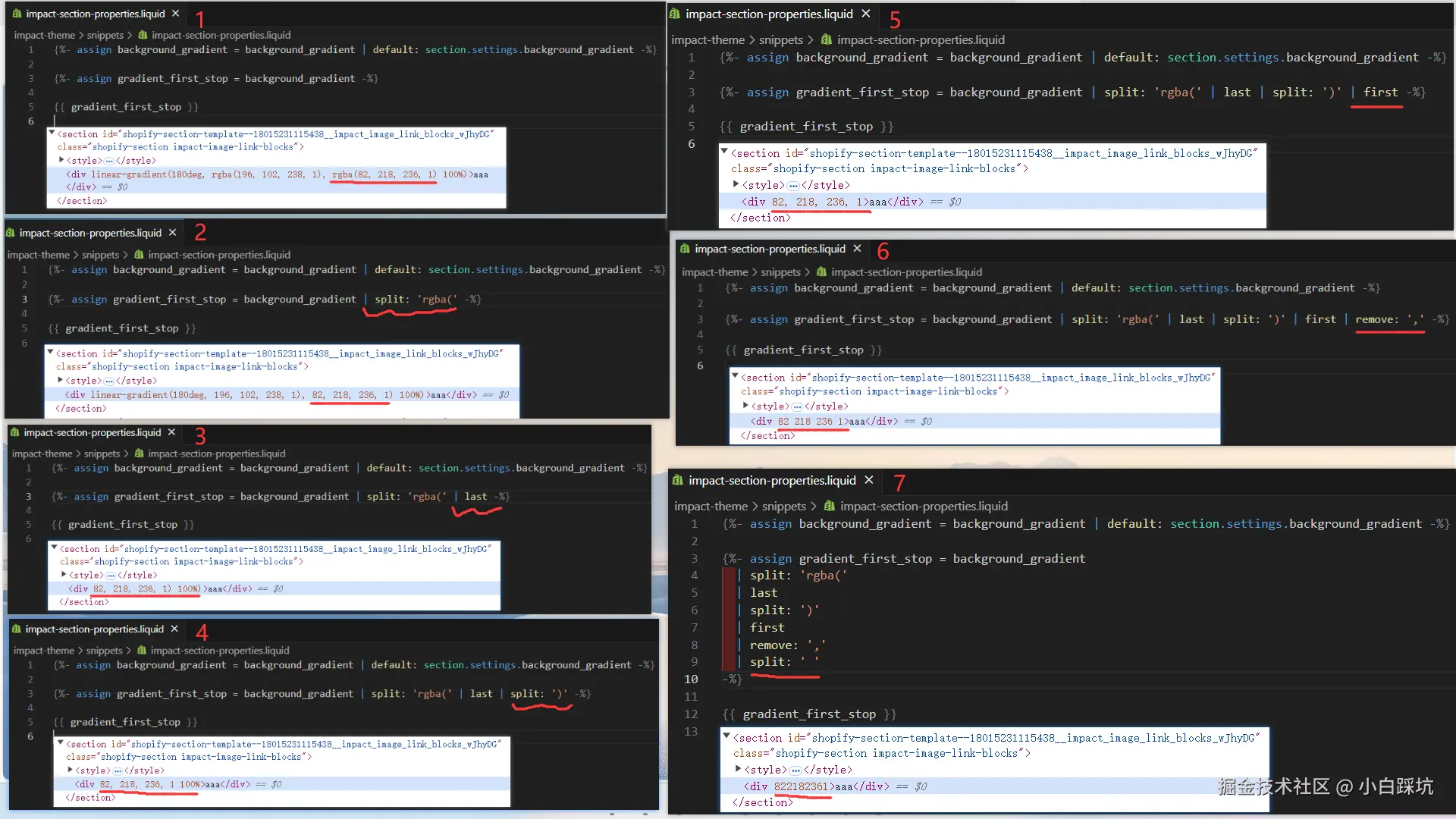Close the editor tab in screenshot 6
The width and height of the screenshot is (1456, 819).
[857, 249]
